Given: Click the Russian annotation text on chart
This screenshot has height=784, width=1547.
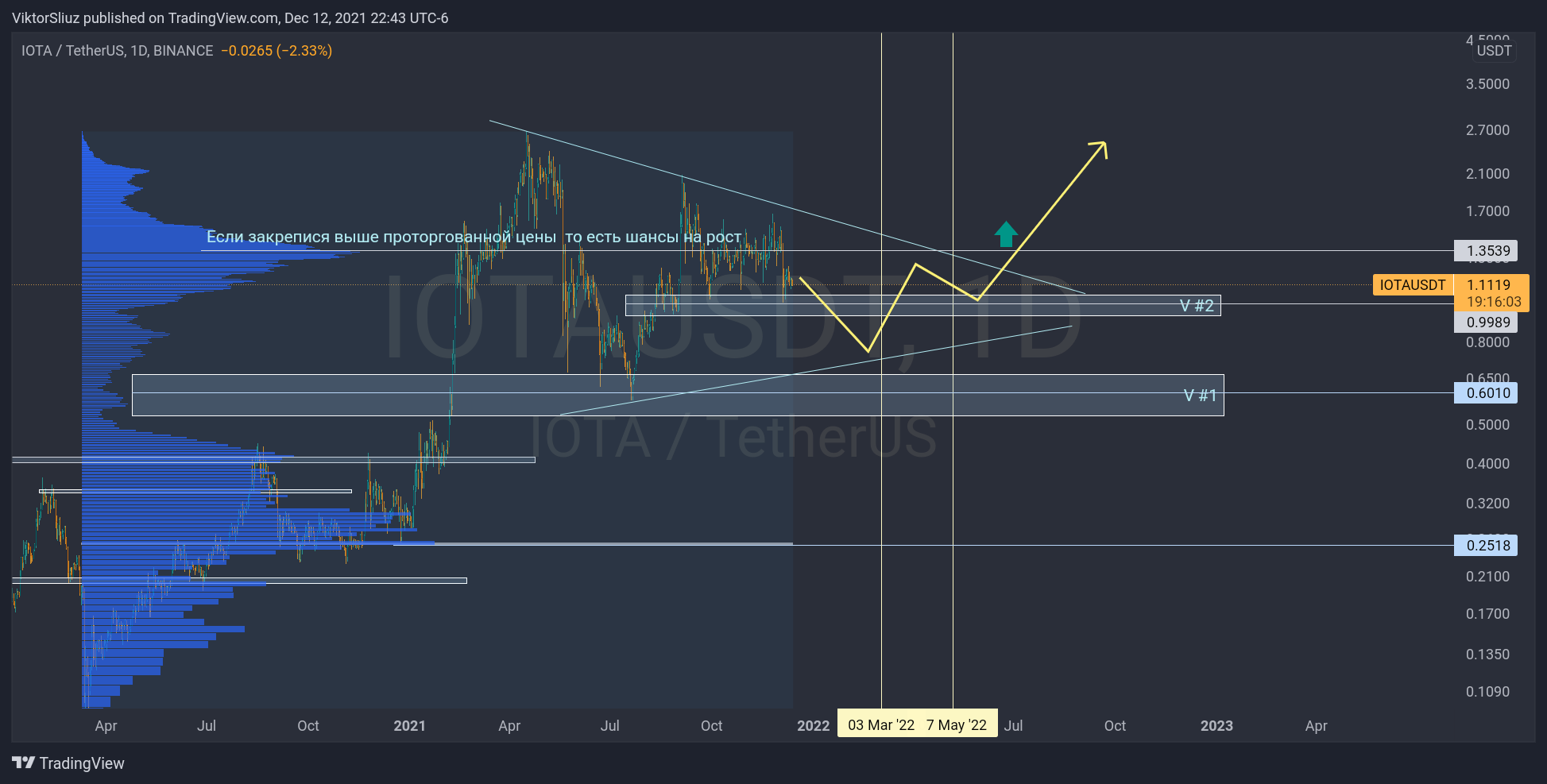Looking at the screenshot, I should point(474,237).
